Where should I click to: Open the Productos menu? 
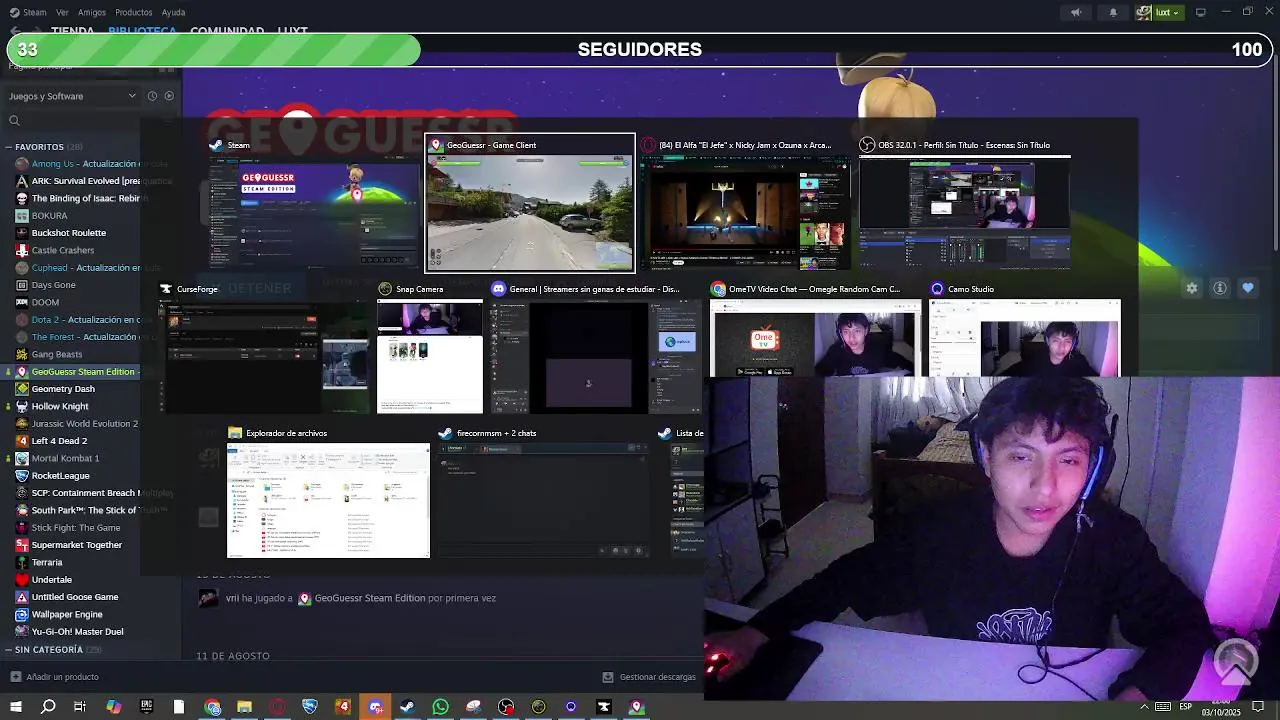click(134, 12)
